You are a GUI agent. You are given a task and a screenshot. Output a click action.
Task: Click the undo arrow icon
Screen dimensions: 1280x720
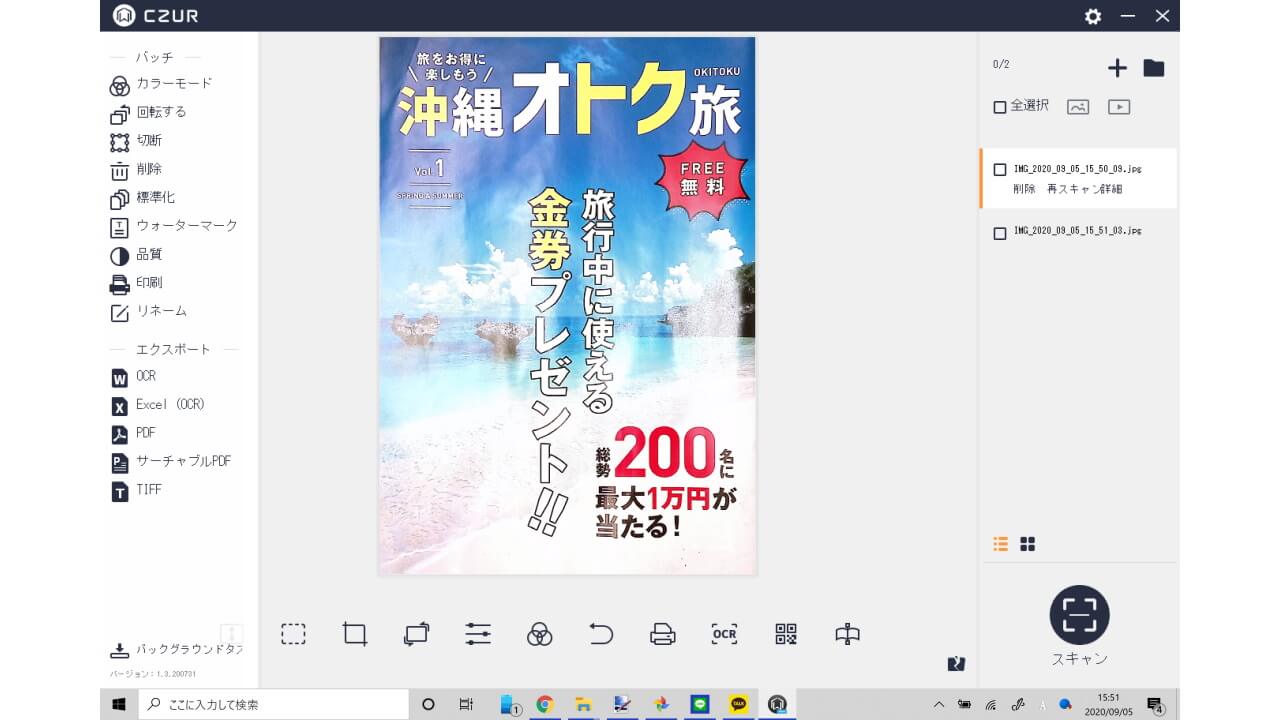coord(600,634)
